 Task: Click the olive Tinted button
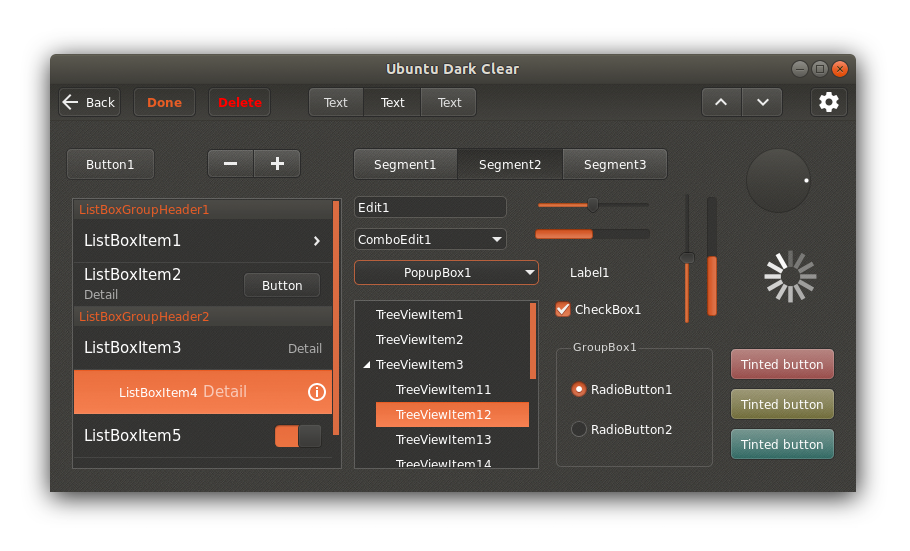coord(782,405)
